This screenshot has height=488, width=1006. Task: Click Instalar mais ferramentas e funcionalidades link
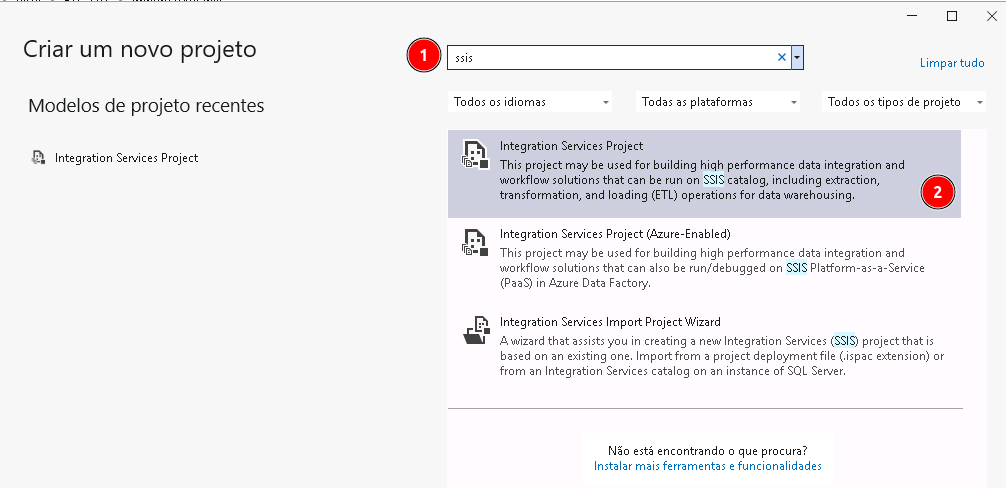point(708,466)
